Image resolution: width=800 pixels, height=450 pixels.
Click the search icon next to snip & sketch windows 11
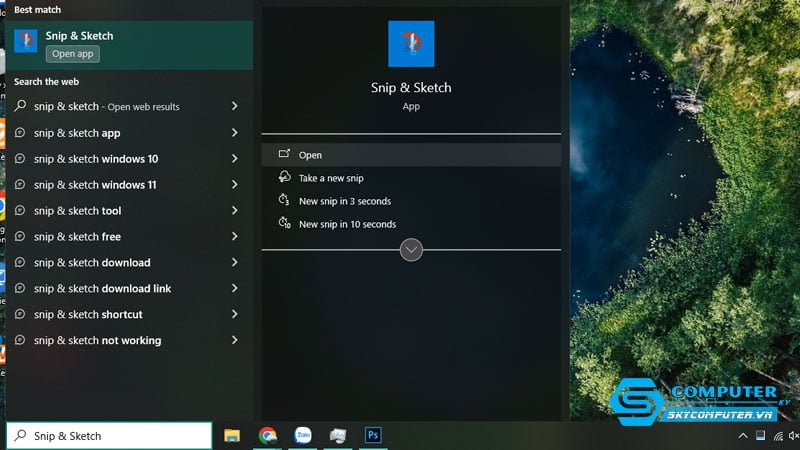[x=20, y=185]
